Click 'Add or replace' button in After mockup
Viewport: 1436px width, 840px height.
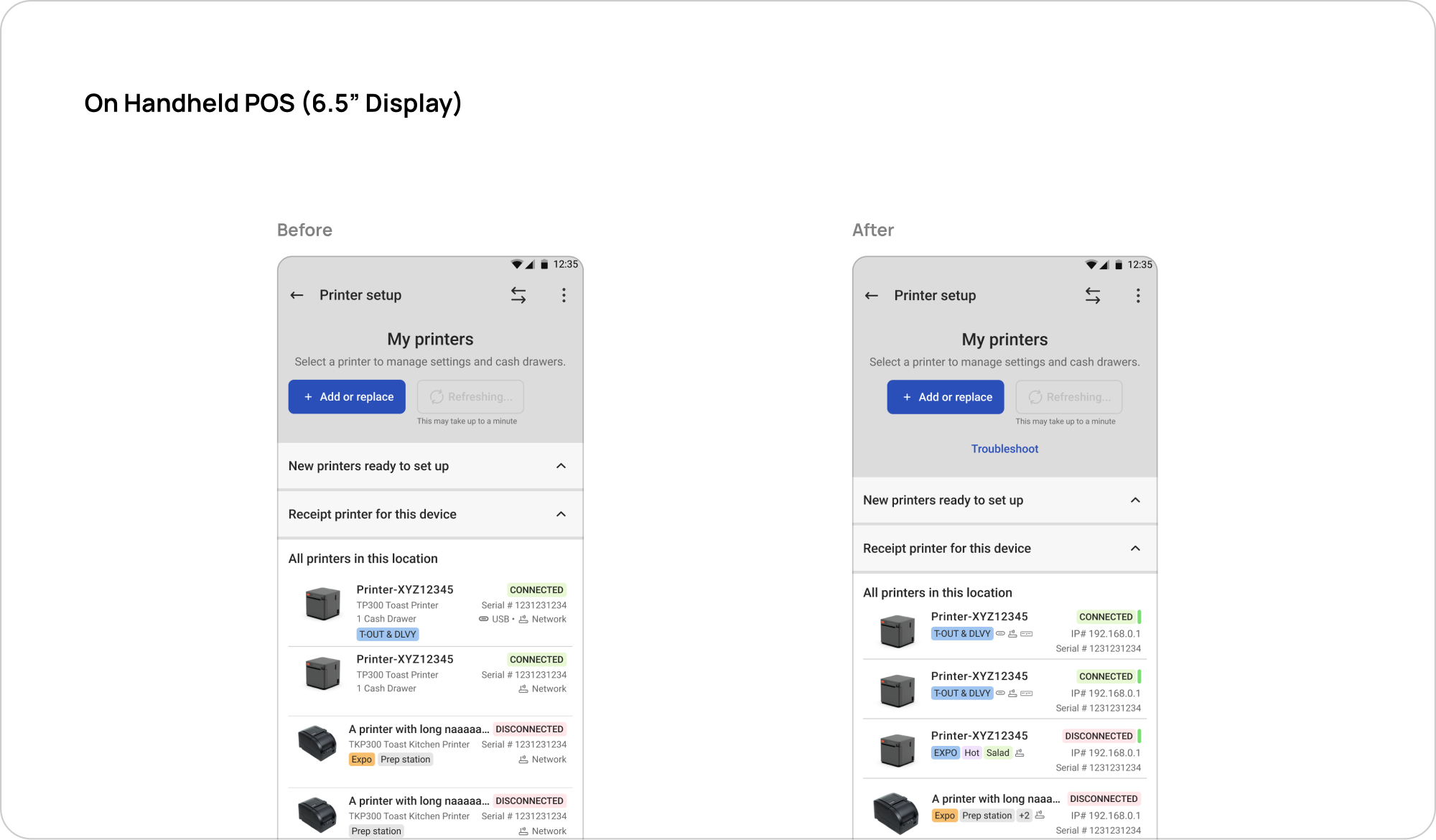[946, 397]
